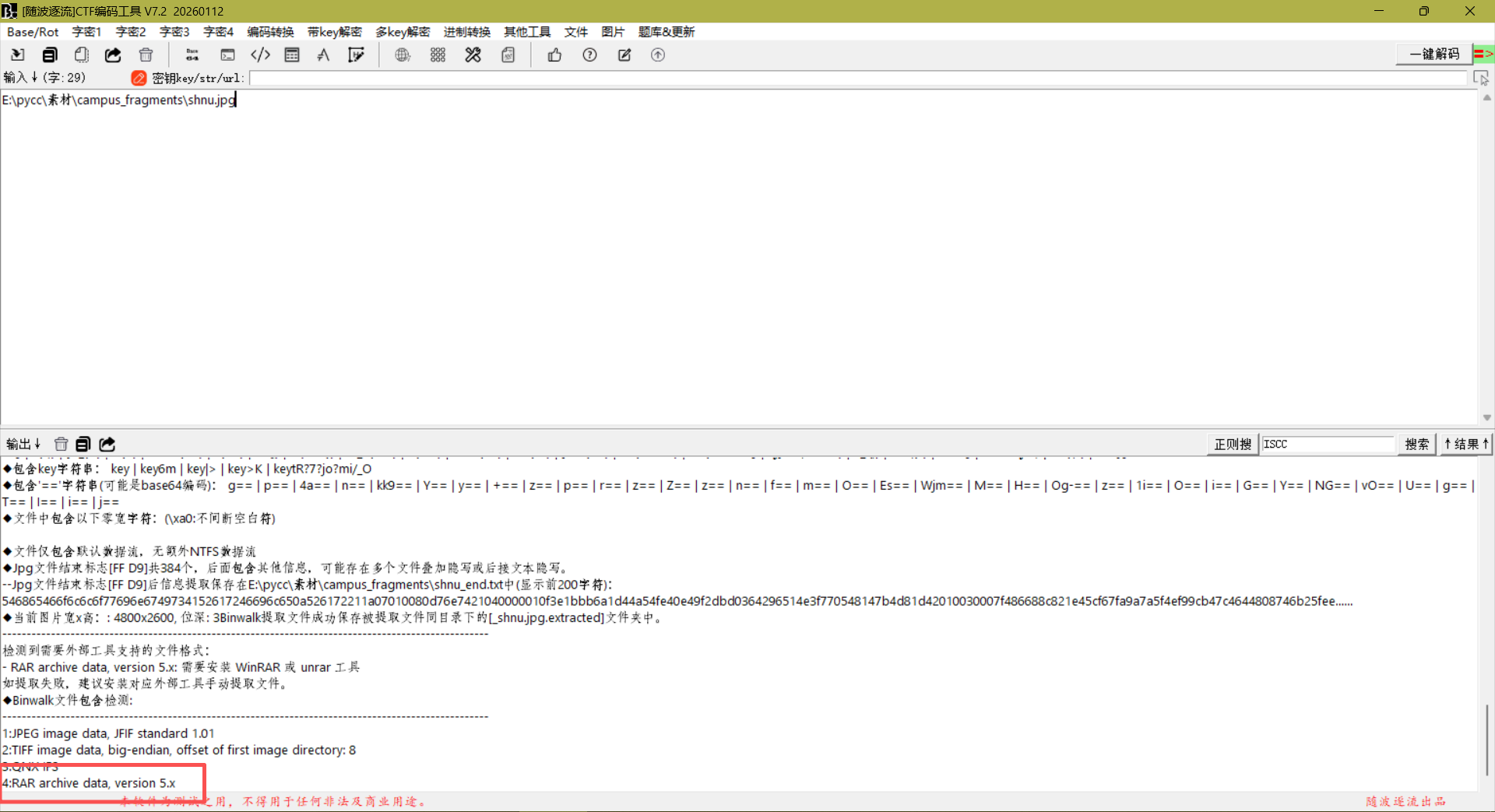Click the line '4:RAR archive data, version 5.x'
This screenshot has width=1495, height=812.
tap(89, 783)
